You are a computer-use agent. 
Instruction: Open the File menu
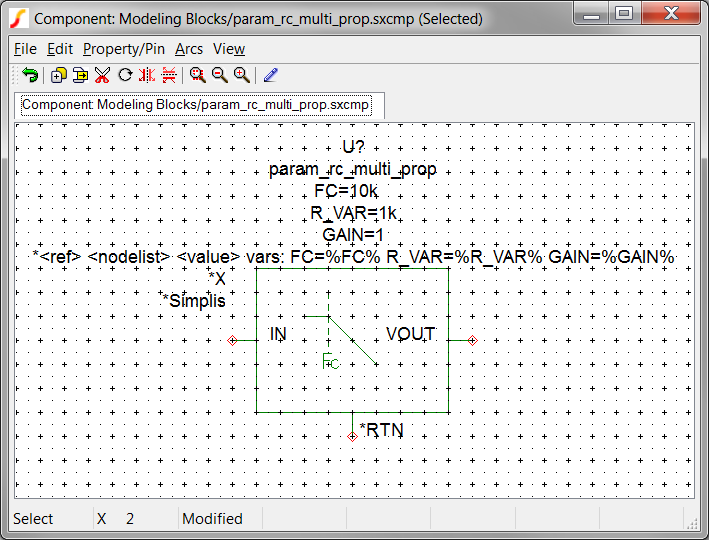point(25,49)
